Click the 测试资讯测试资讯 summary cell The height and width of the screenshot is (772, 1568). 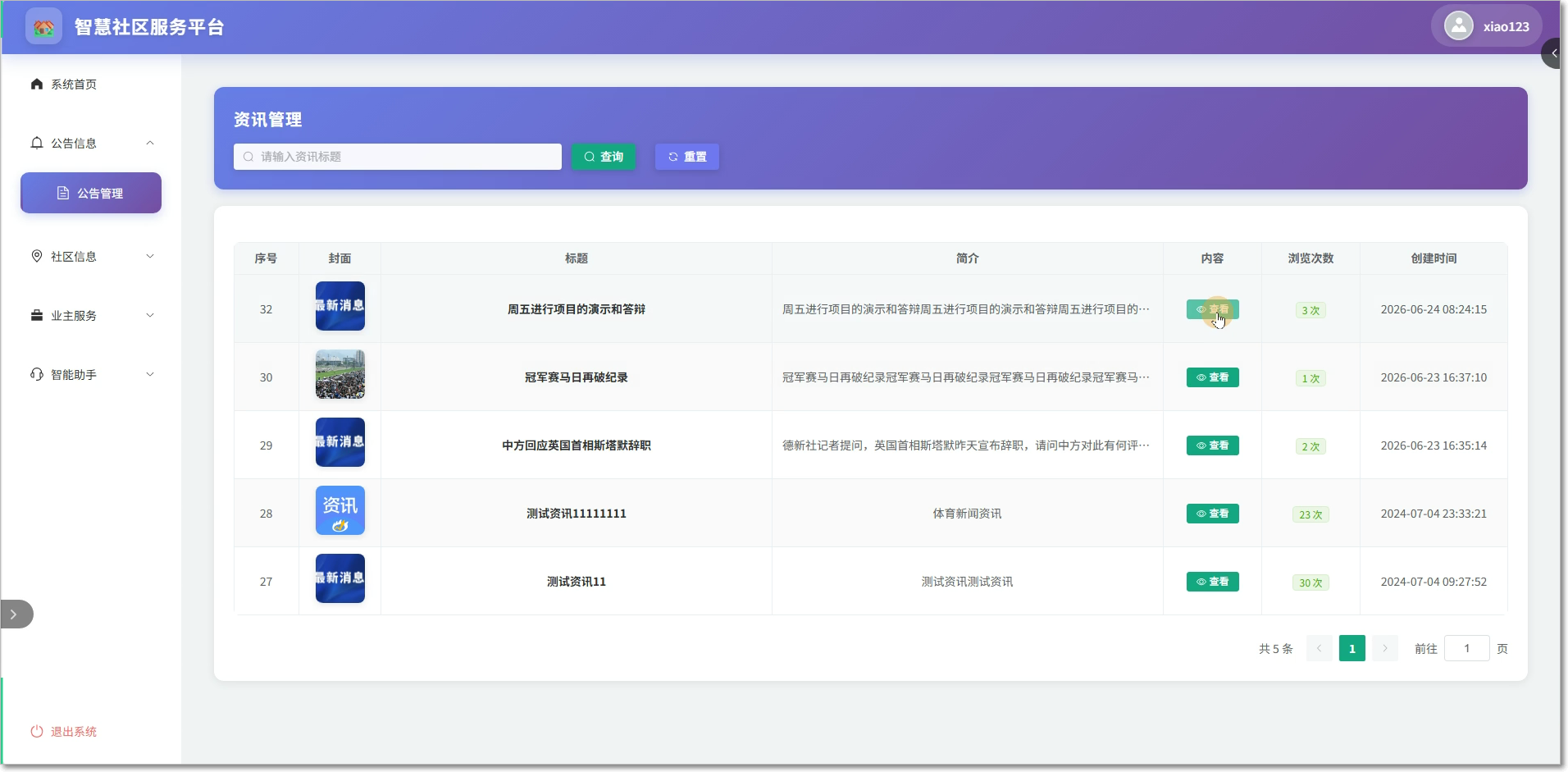[x=967, y=582]
